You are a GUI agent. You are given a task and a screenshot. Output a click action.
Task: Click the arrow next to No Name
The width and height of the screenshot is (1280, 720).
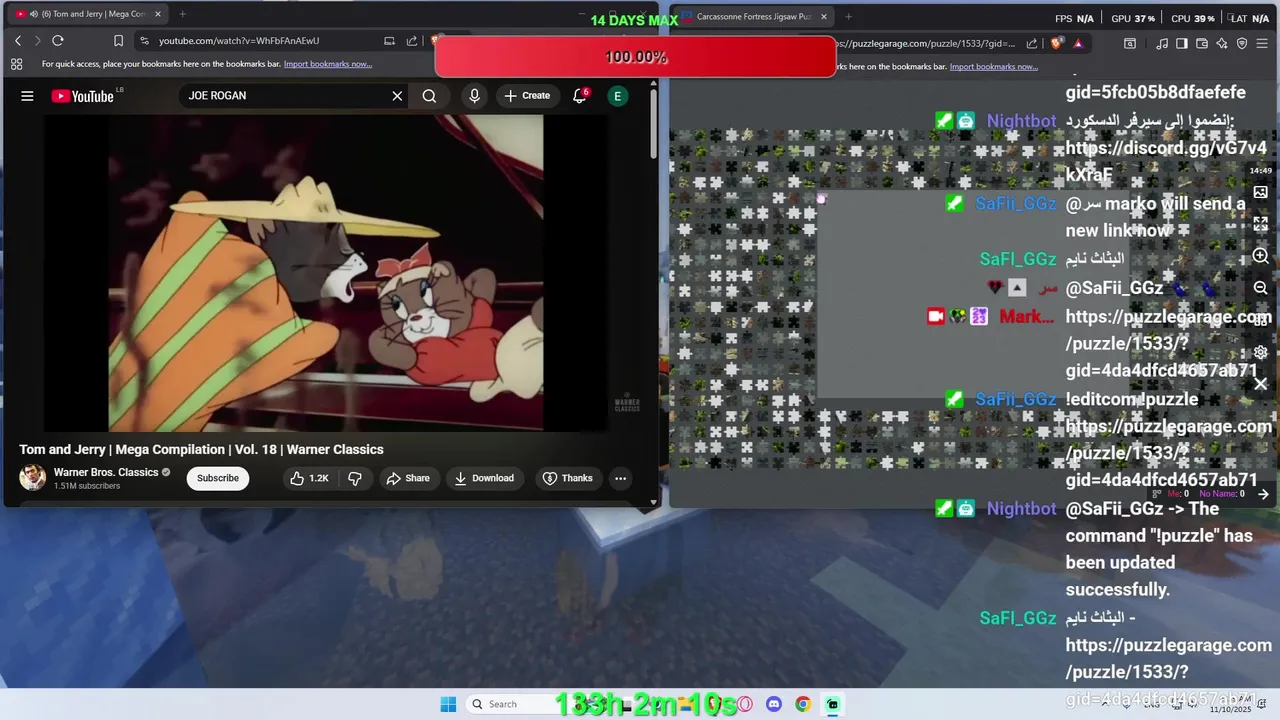click(1263, 494)
